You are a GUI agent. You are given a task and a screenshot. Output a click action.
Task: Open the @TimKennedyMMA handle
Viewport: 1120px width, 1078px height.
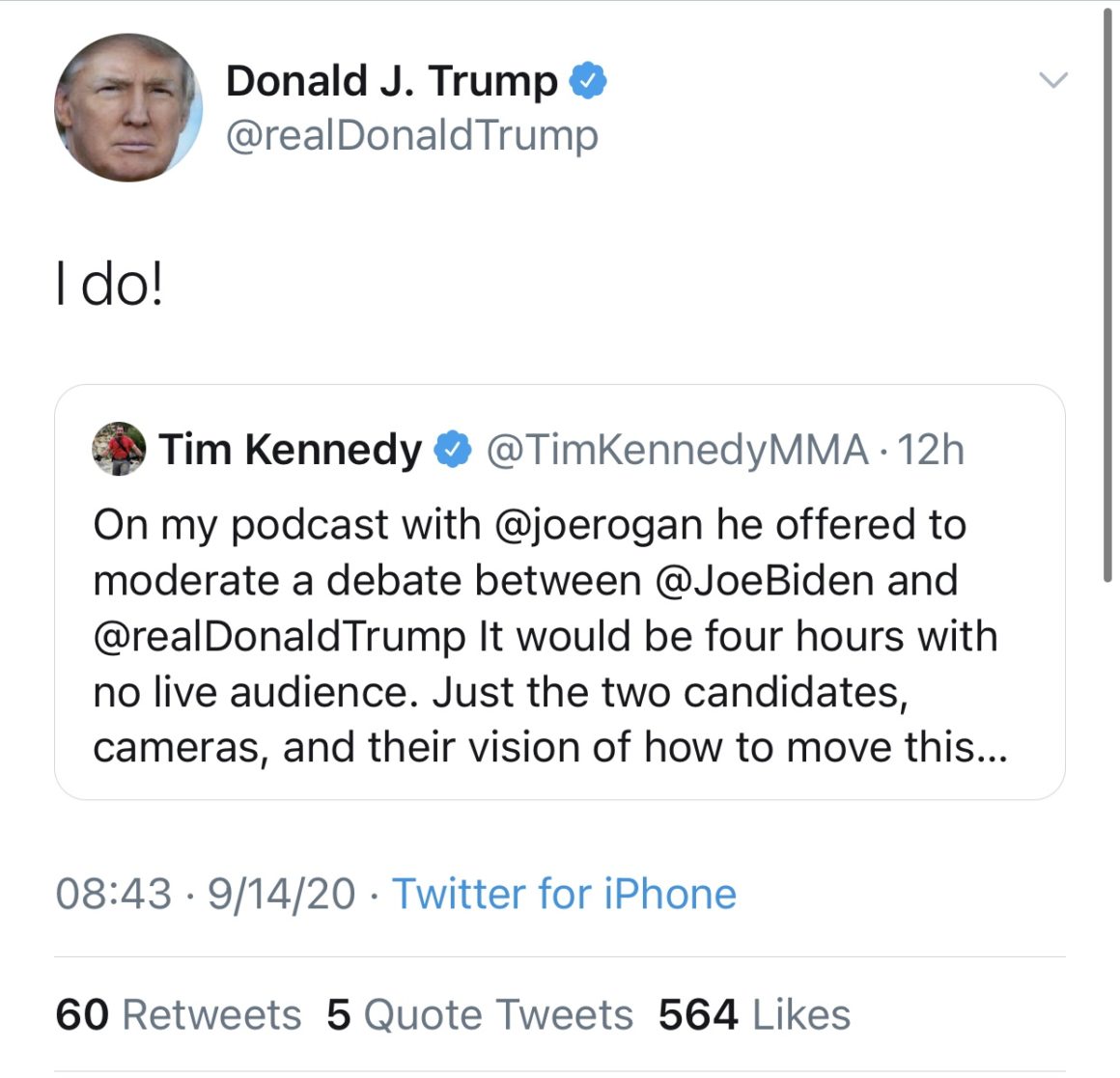676,450
